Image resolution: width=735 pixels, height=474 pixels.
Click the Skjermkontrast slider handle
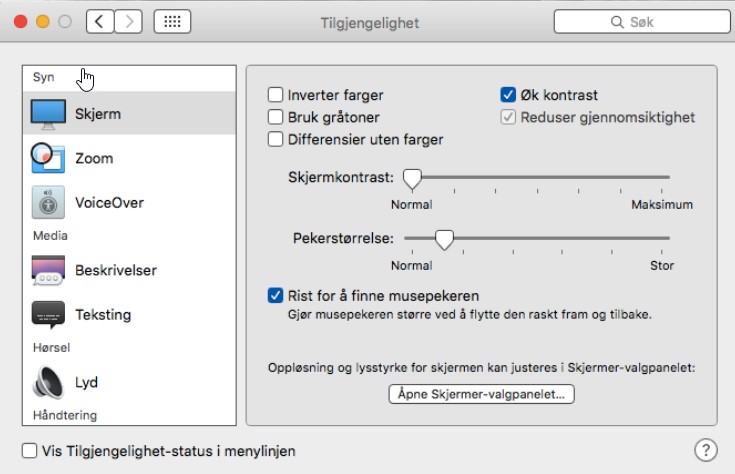(x=411, y=178)
